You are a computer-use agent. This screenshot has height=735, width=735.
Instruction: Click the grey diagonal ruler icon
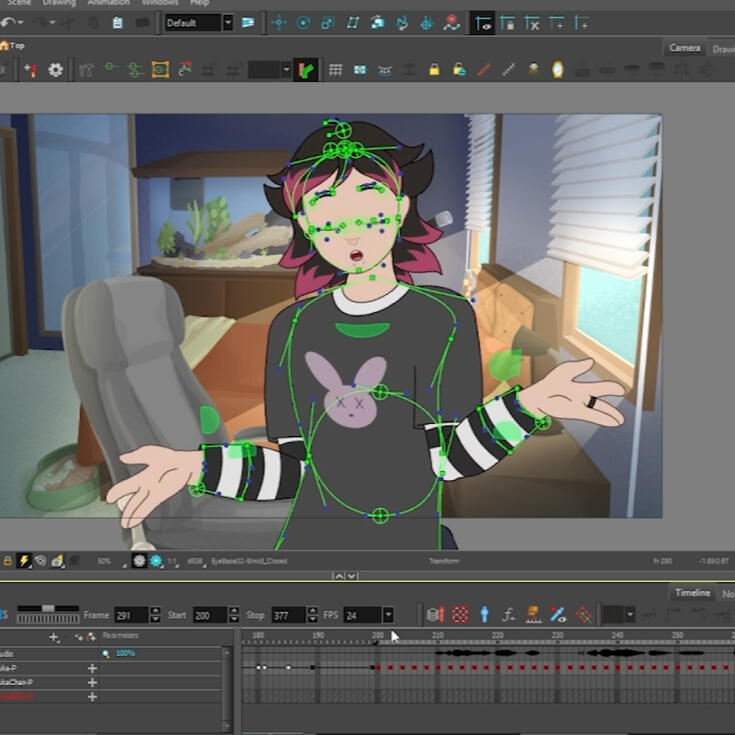508,70
